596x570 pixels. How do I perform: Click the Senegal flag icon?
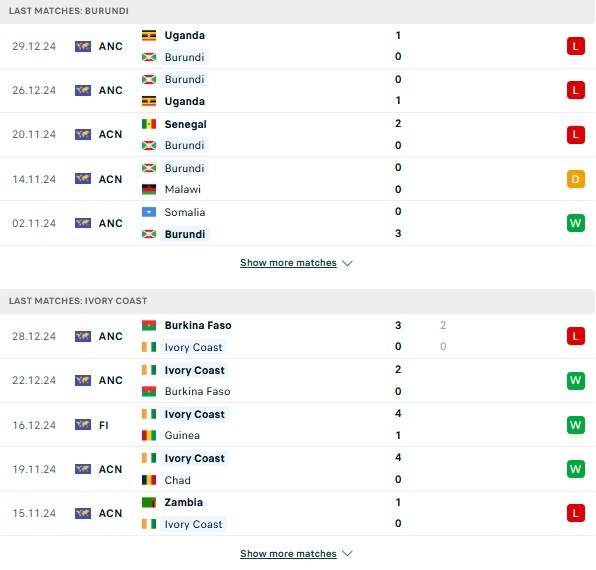pos(149,124)
